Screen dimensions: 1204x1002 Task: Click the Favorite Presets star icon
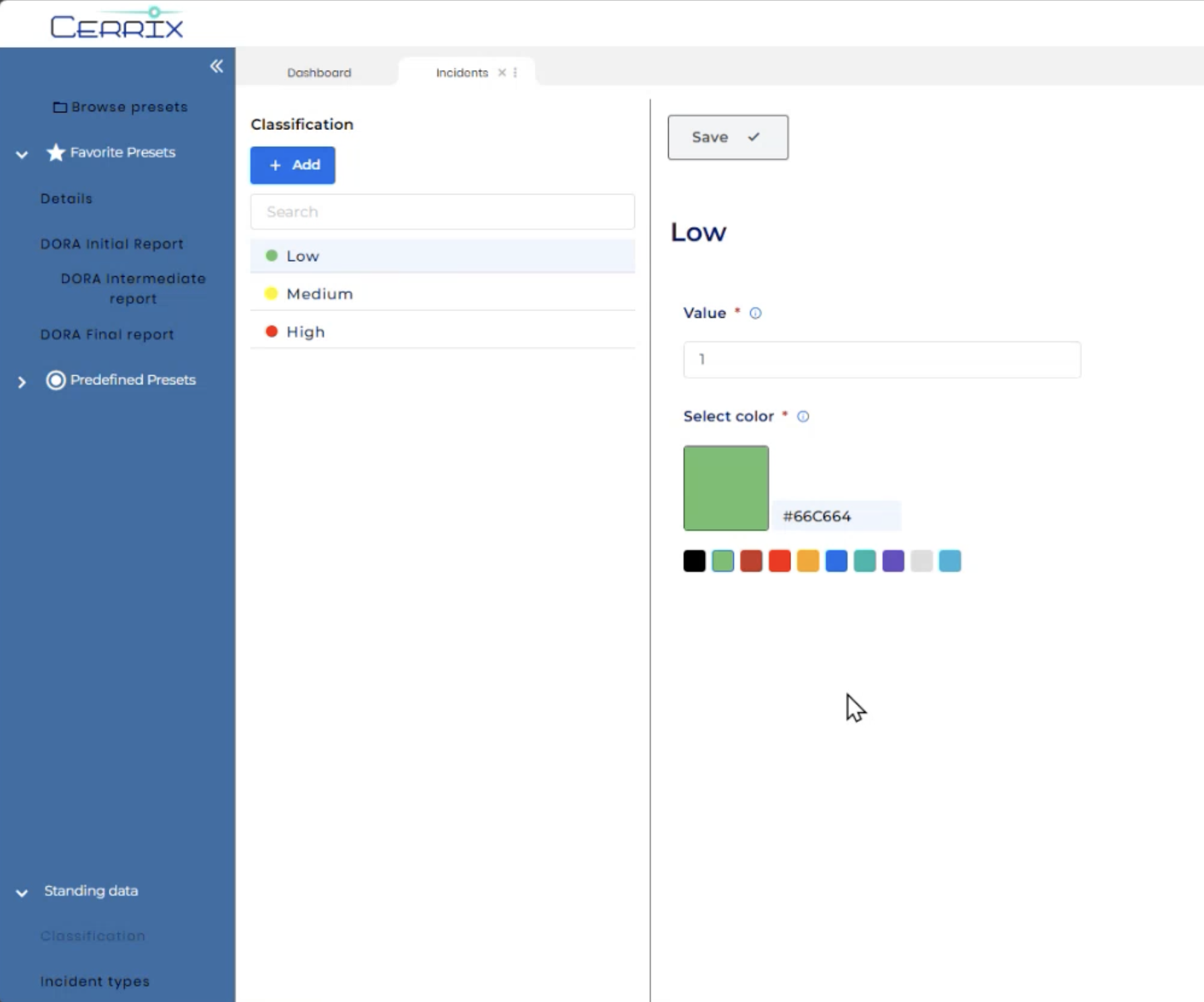pyautogui.click(x=56, y=153)
